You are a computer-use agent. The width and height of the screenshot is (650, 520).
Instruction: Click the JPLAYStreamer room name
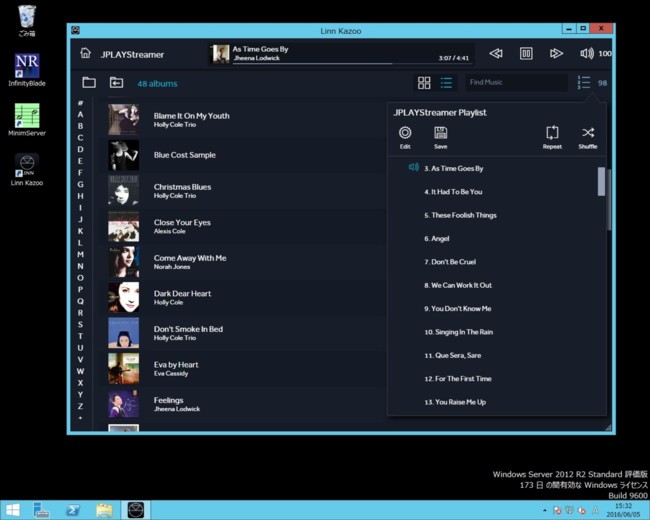132,55
